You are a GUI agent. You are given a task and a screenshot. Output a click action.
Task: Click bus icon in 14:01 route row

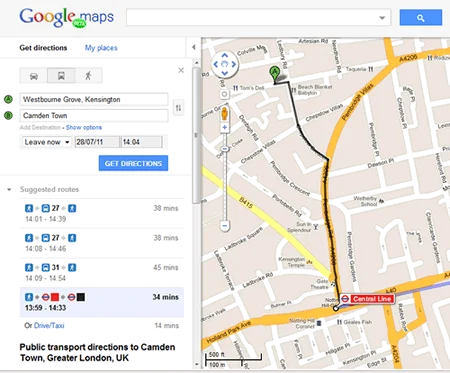(x=46, y=208)
